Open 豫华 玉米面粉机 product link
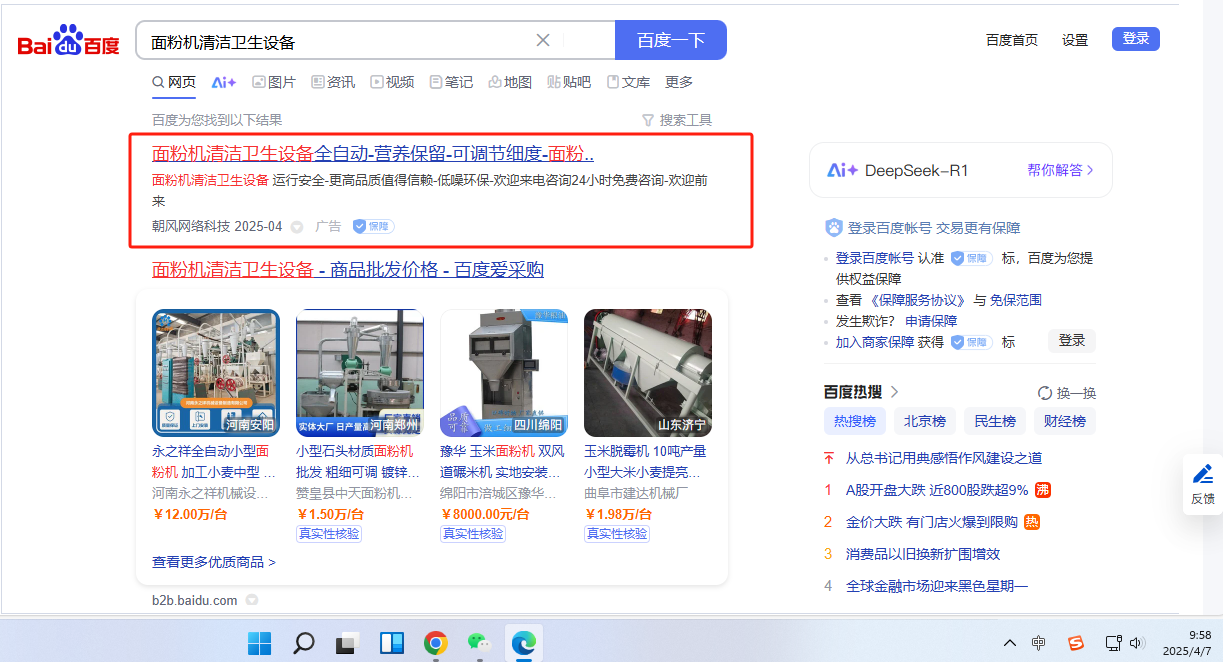 coord(502,461)
